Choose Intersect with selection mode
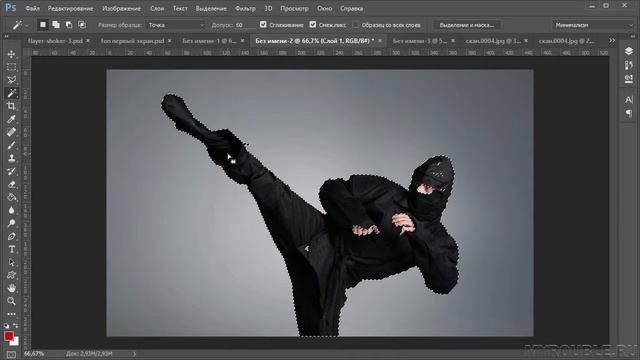Screen dimensions: 640x360 [82, 25]
